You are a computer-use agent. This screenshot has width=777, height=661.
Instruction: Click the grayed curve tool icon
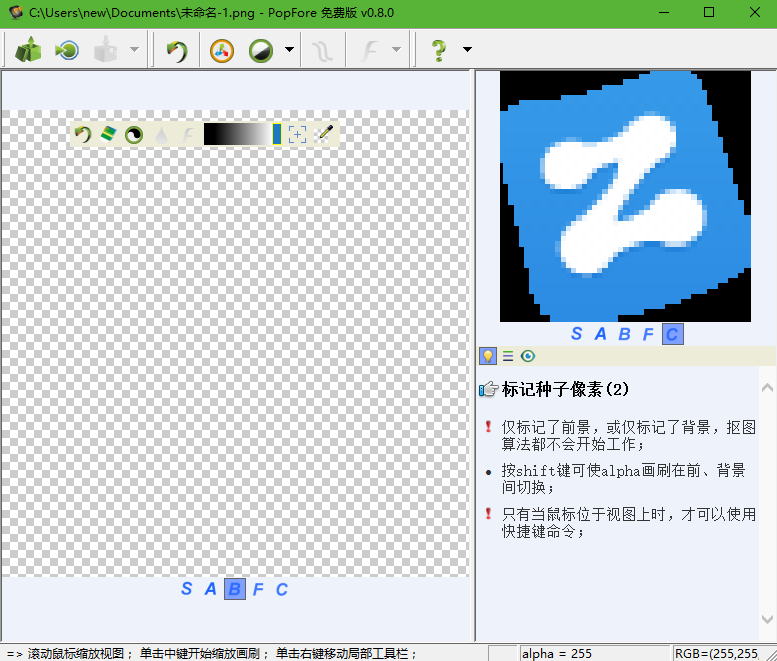(x=322, y=51)
